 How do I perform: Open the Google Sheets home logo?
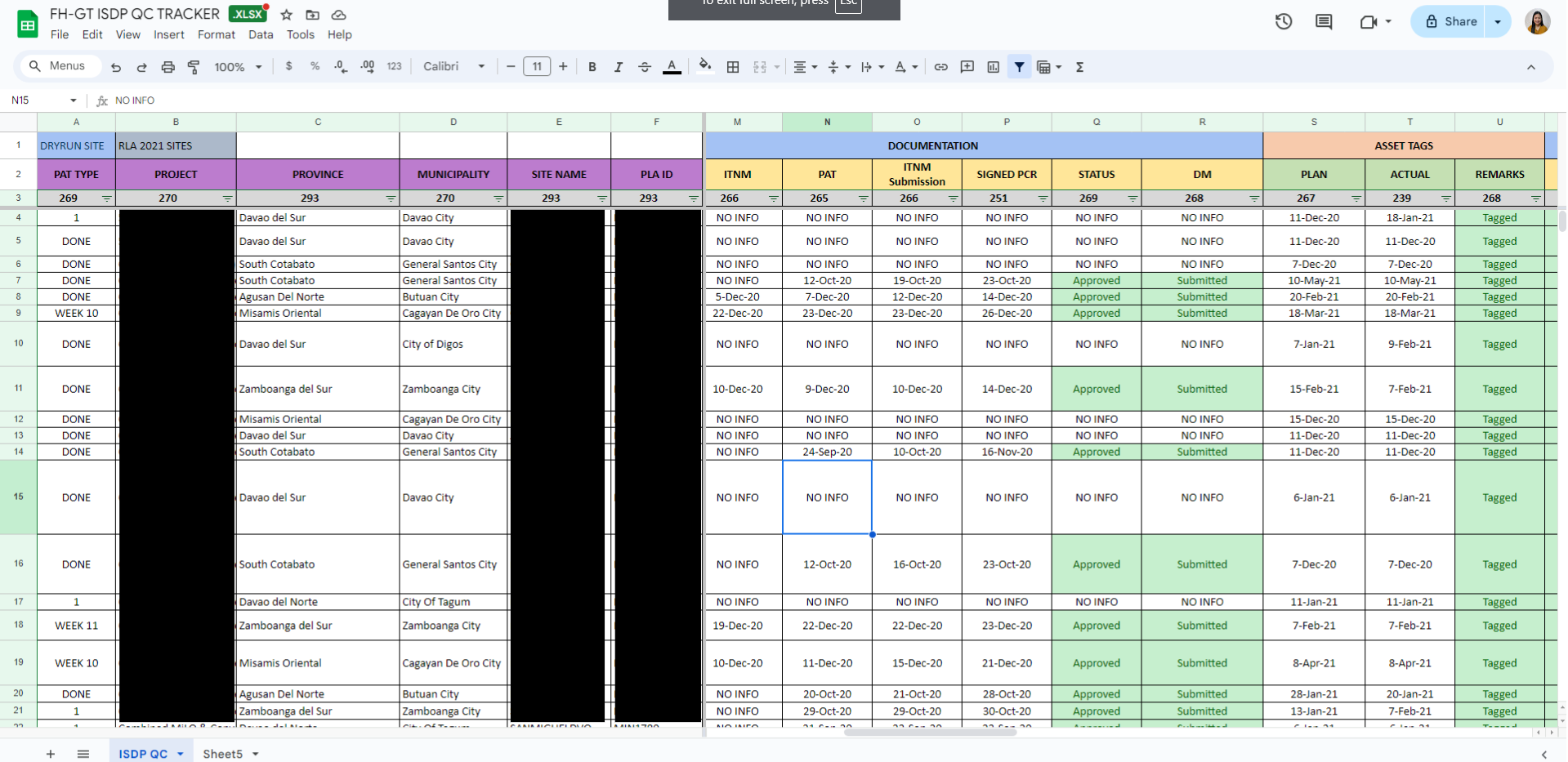pos(28,25)
